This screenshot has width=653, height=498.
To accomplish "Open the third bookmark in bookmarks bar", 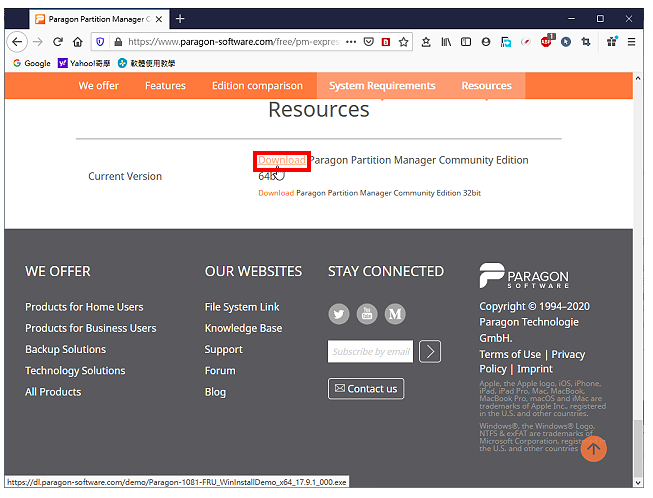I will [146, 63].
